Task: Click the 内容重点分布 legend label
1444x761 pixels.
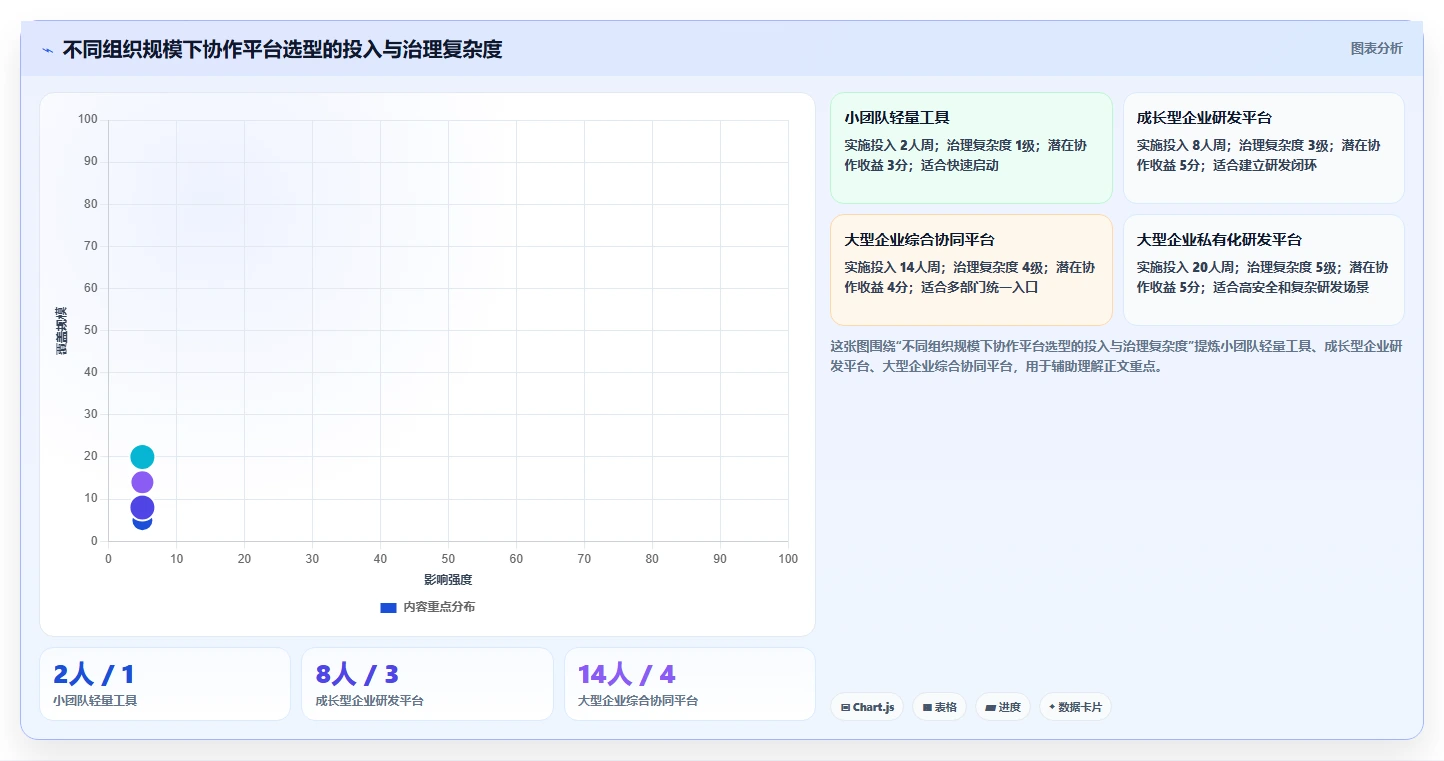Action: (439, 607)
